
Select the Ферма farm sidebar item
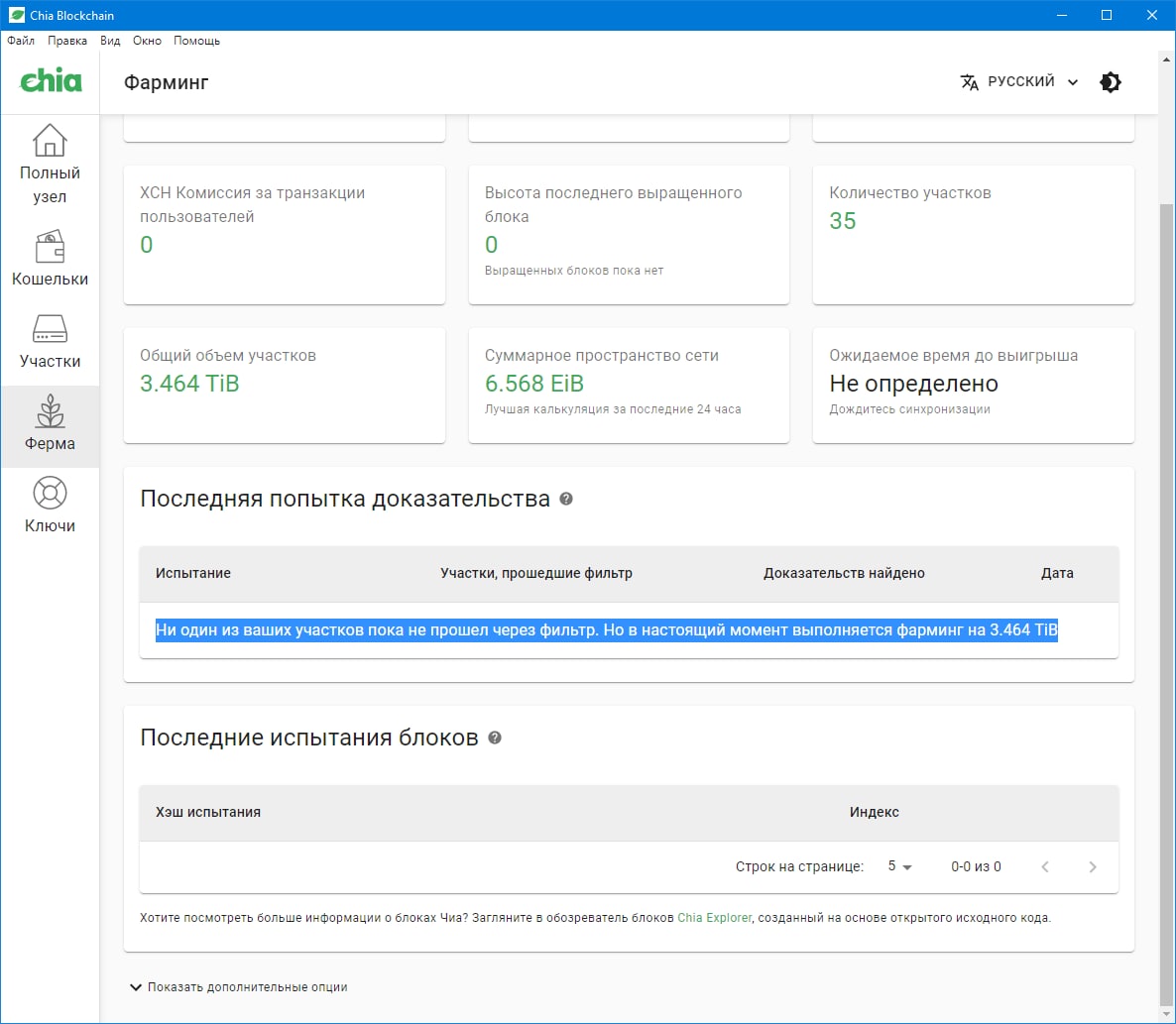click(50, 425)
